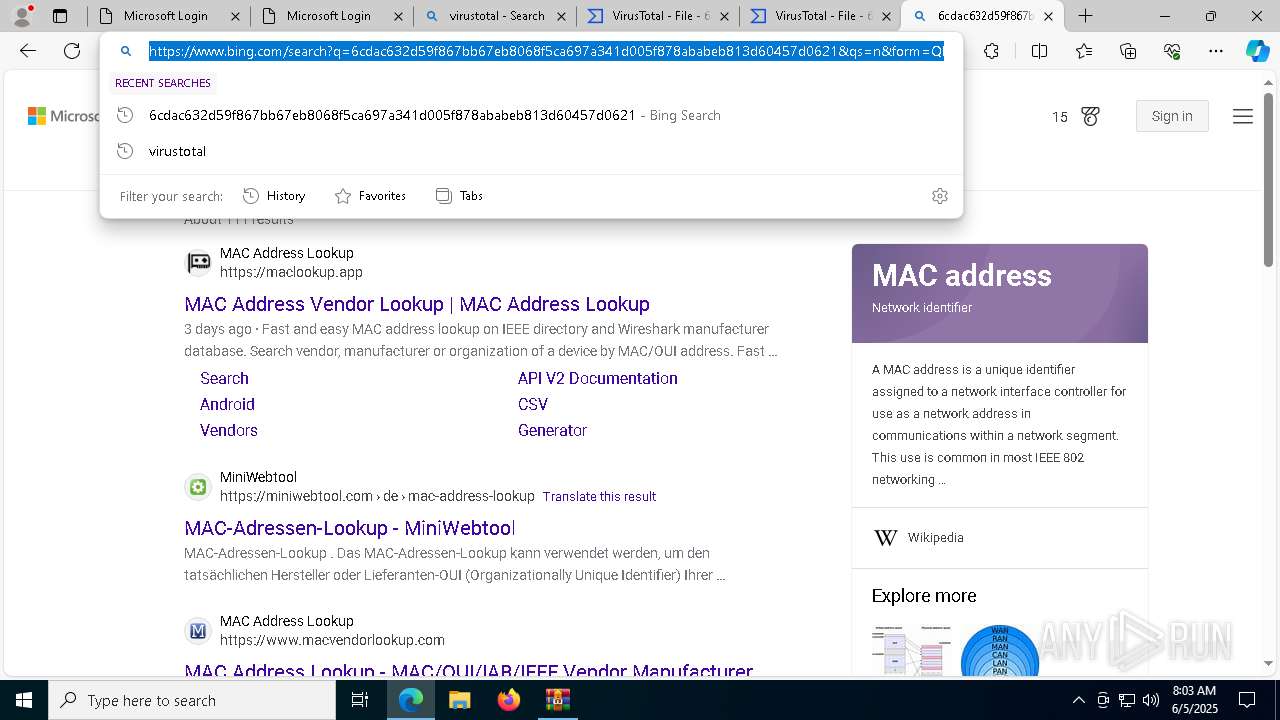The image size is (1280, 720).
Task: Switch to the second Microsoft Login tab
Action: click(330, 16)
